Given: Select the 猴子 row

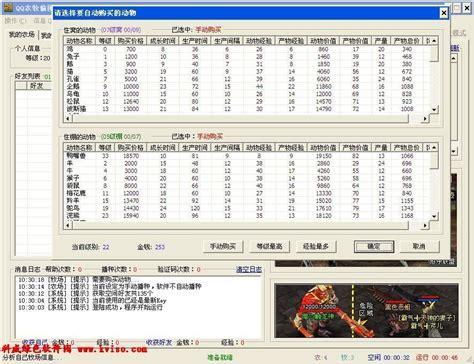Looking at the screenshot, I should [x=246, y=178].
